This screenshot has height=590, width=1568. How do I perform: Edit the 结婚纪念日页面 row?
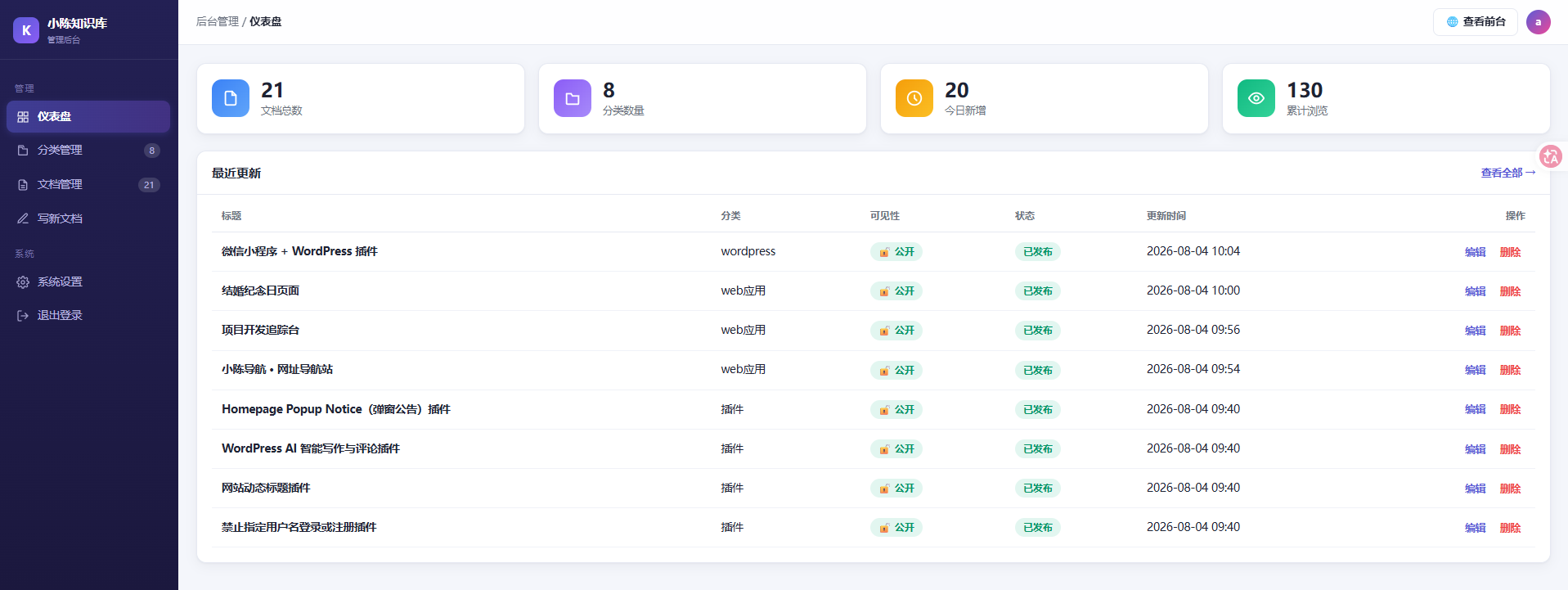[x=1476, y=291]
